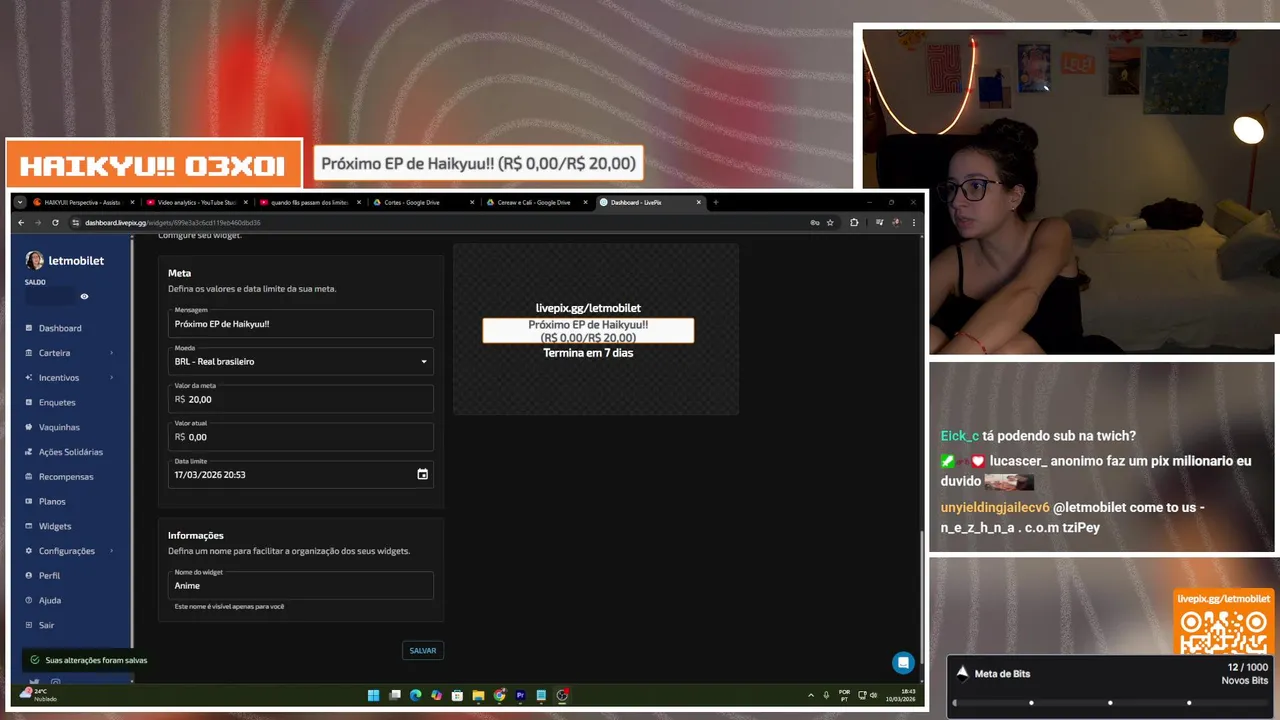This screenshot has height=720, width=1280.
Task: Toggle saldo visibility eye icon
Action: pos(84,296)
